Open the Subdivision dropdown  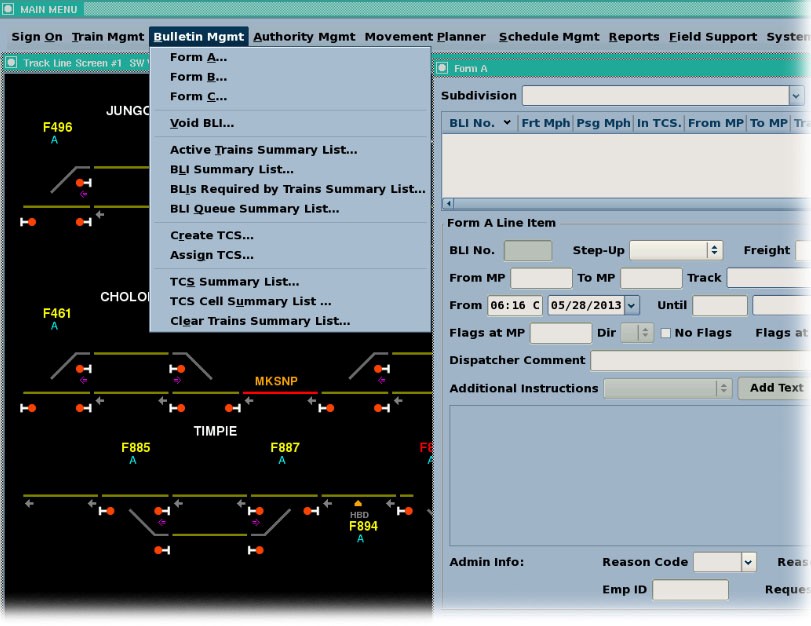pos(796,96)
